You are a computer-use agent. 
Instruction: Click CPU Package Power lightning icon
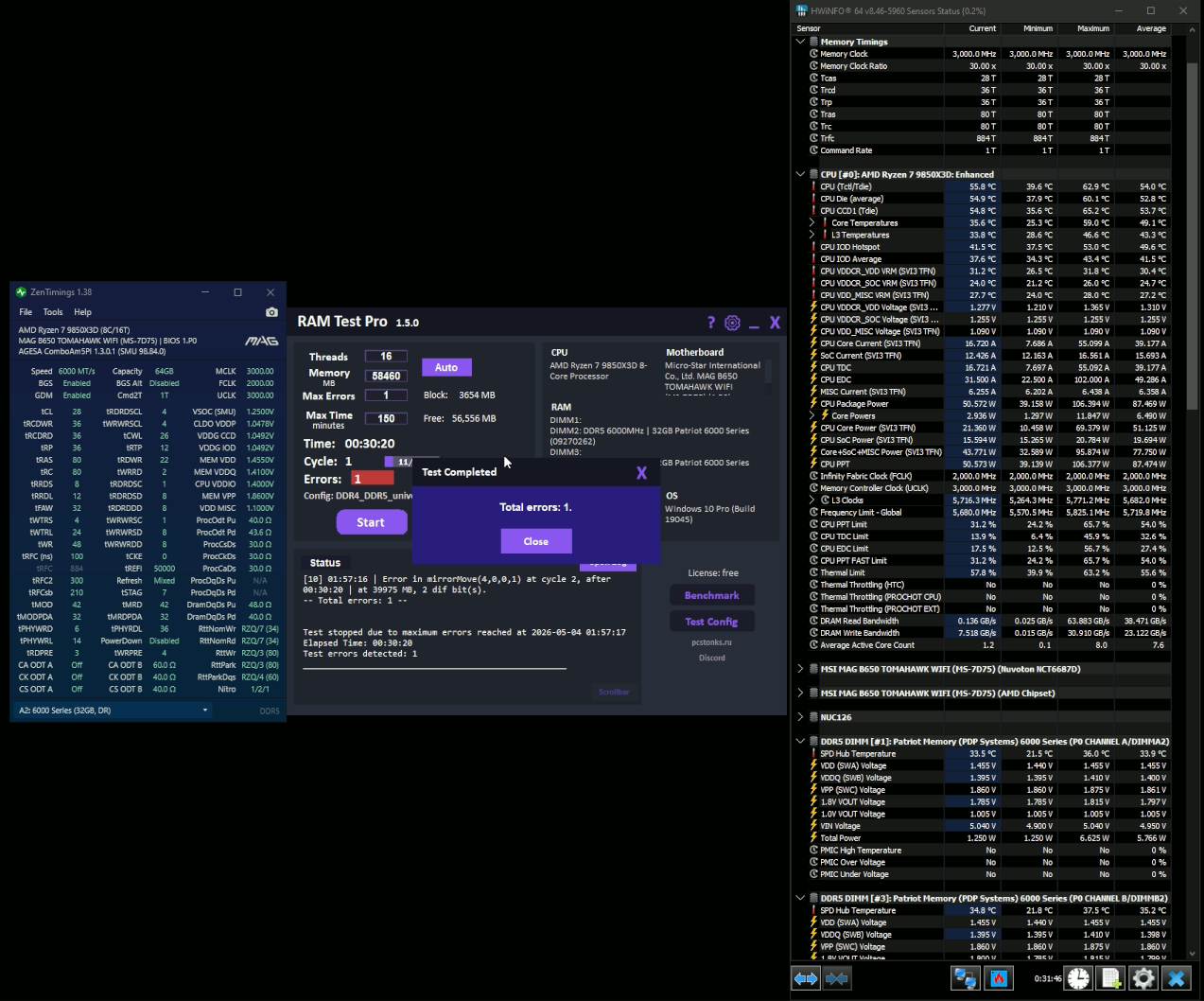[x=813, y=403]
